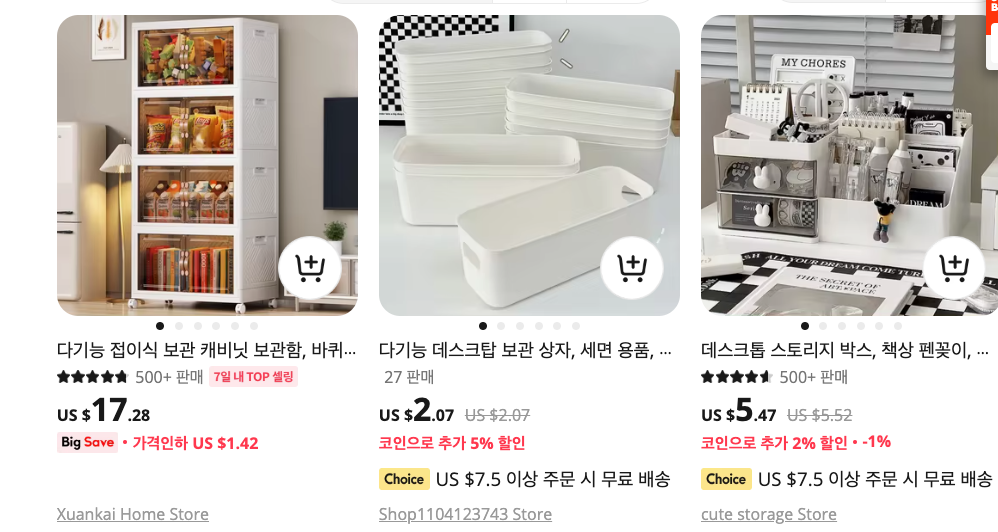This screenshot has width=998, height=532.
Task: Select second carousel dot under cabinet image
Action: click(x=179, y=326)
